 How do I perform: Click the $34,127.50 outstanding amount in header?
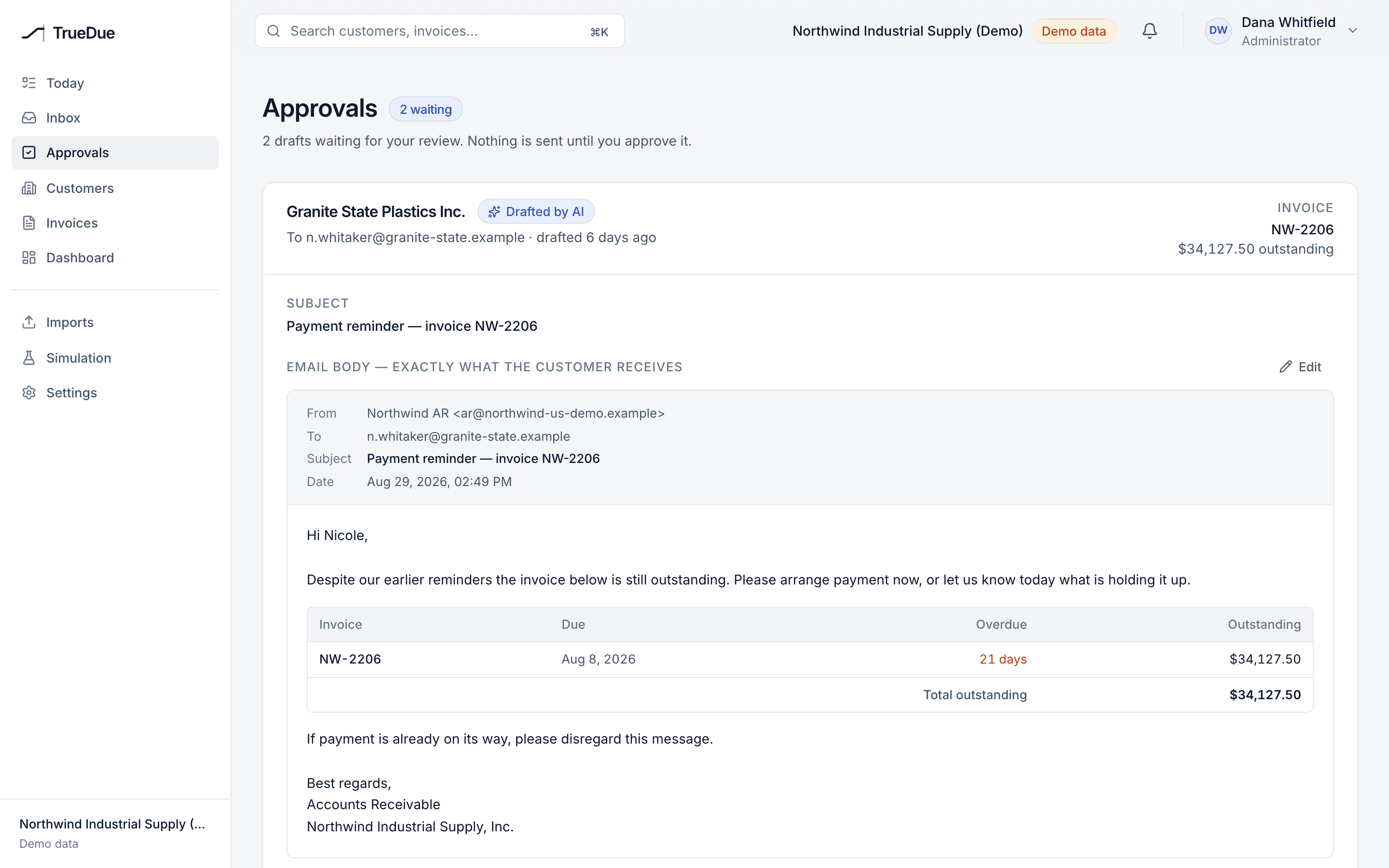click(1255, 249)
